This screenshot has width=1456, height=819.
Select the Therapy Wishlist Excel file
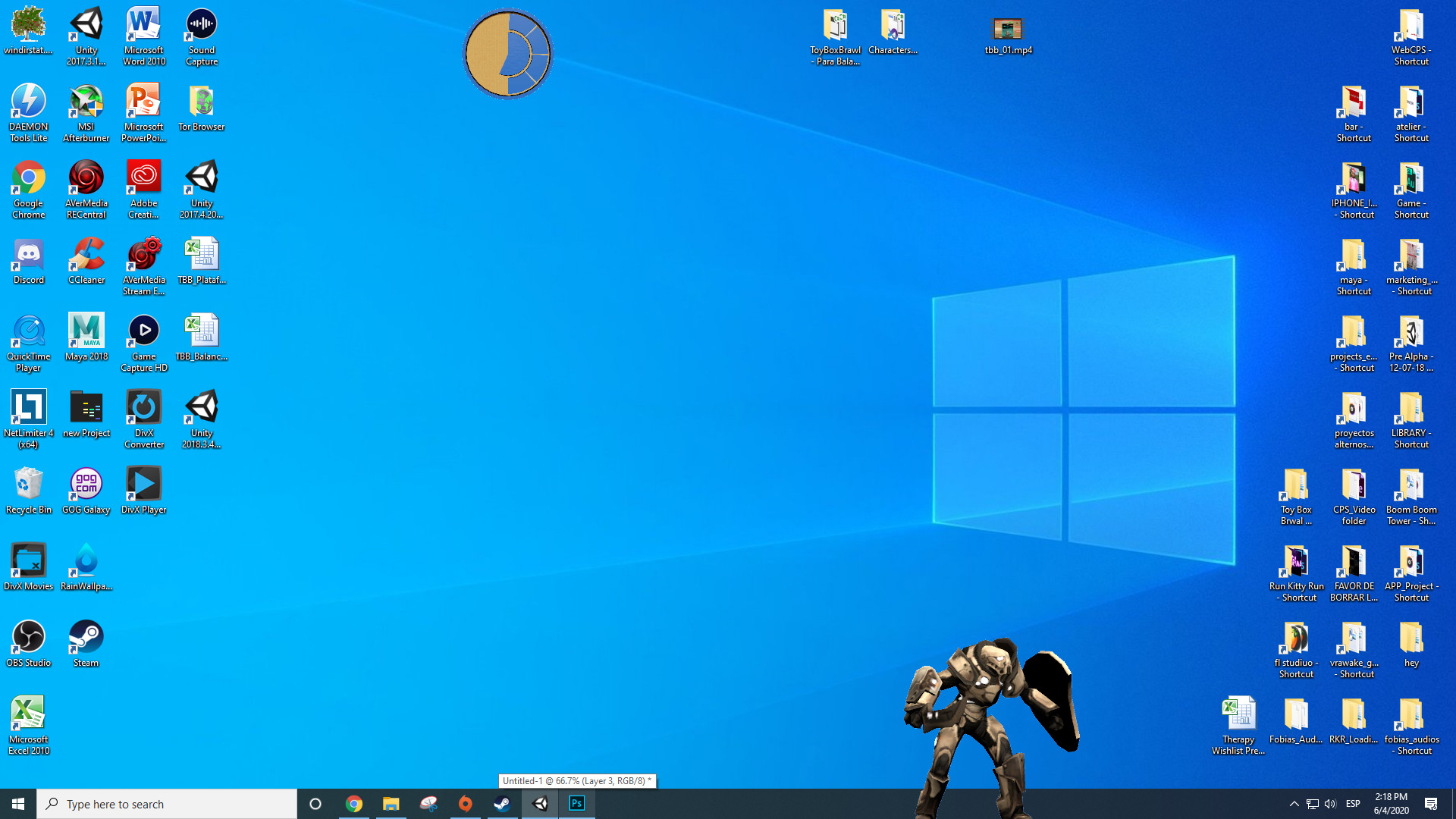[1238, 725]
